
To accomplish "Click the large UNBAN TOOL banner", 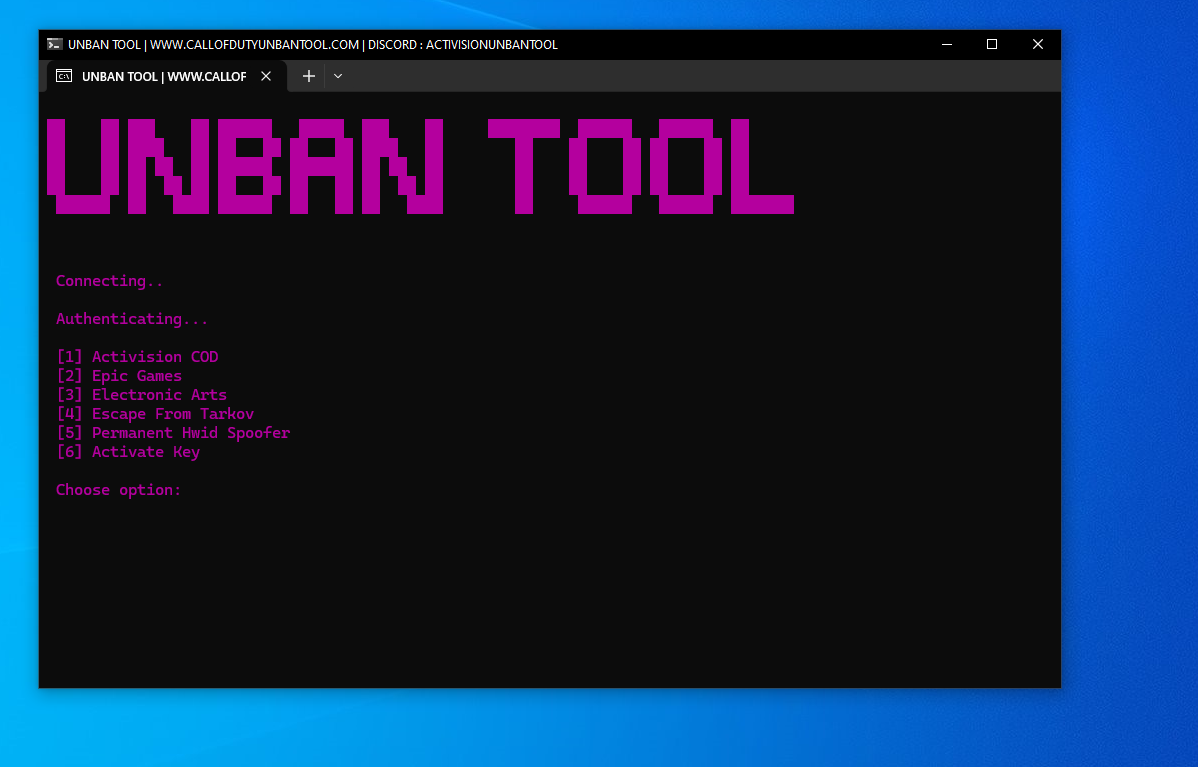I will click(x=421, y=167).
